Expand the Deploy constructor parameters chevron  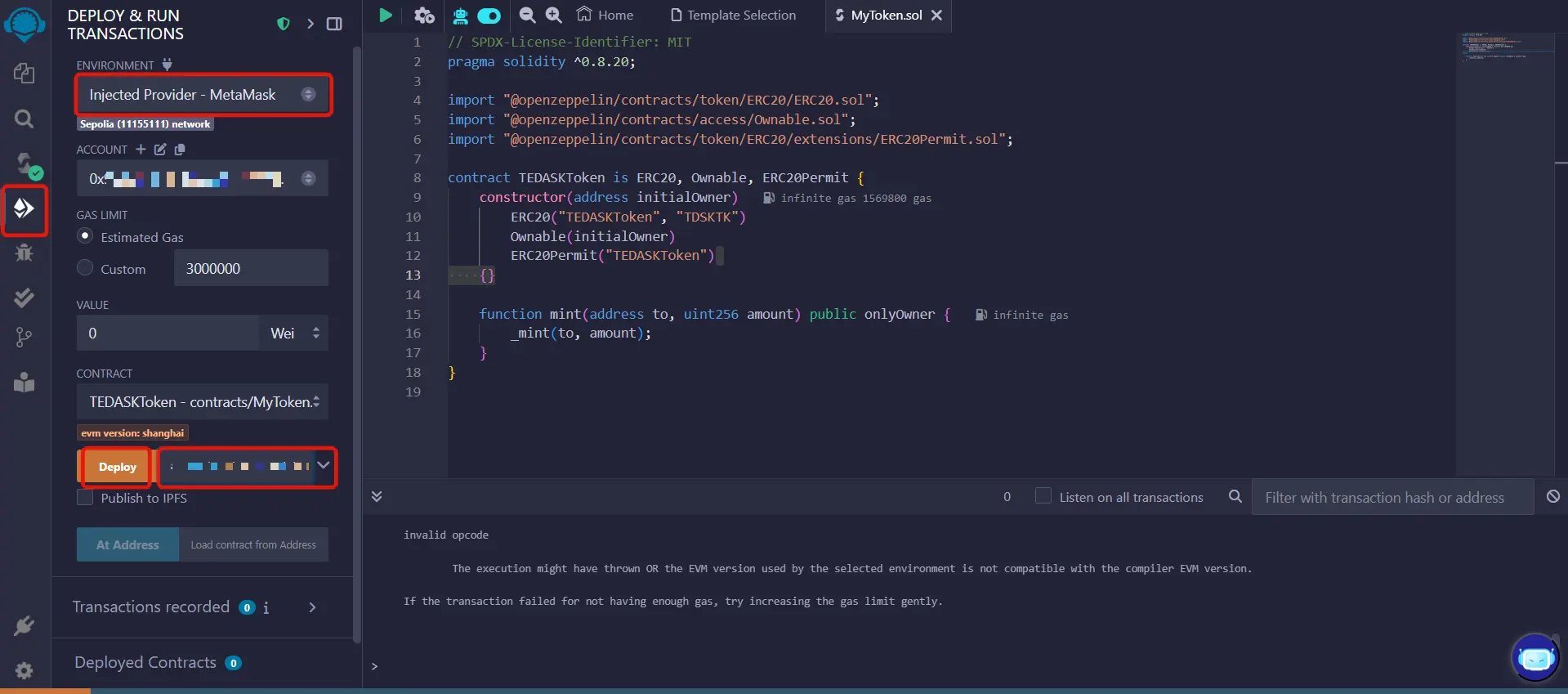pos(324,465)
